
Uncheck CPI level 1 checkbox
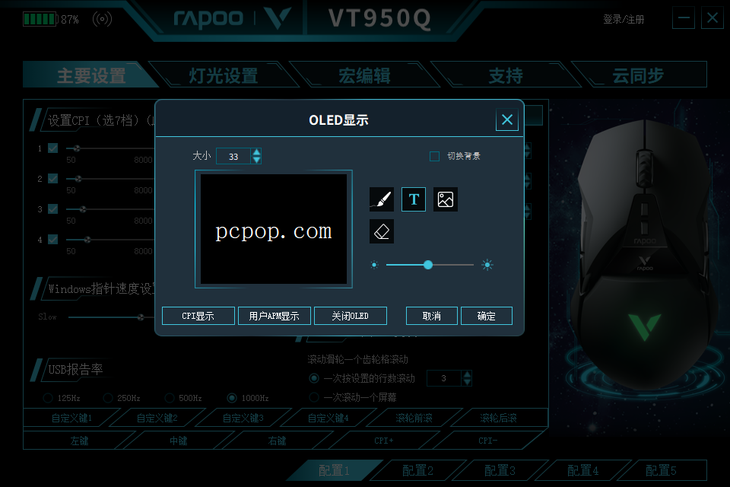click(53, 148)
